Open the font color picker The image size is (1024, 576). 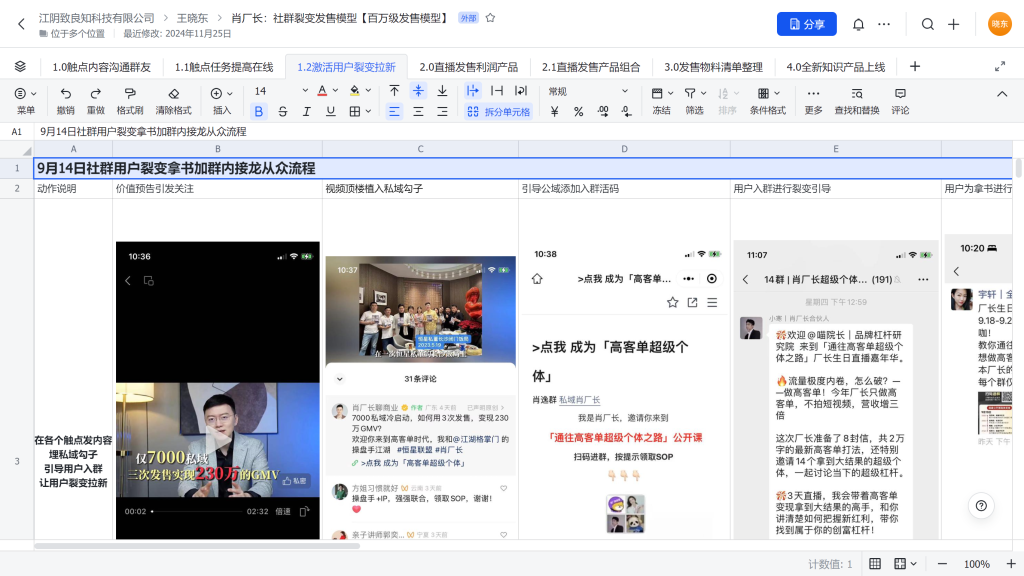(x=327, y=91)
